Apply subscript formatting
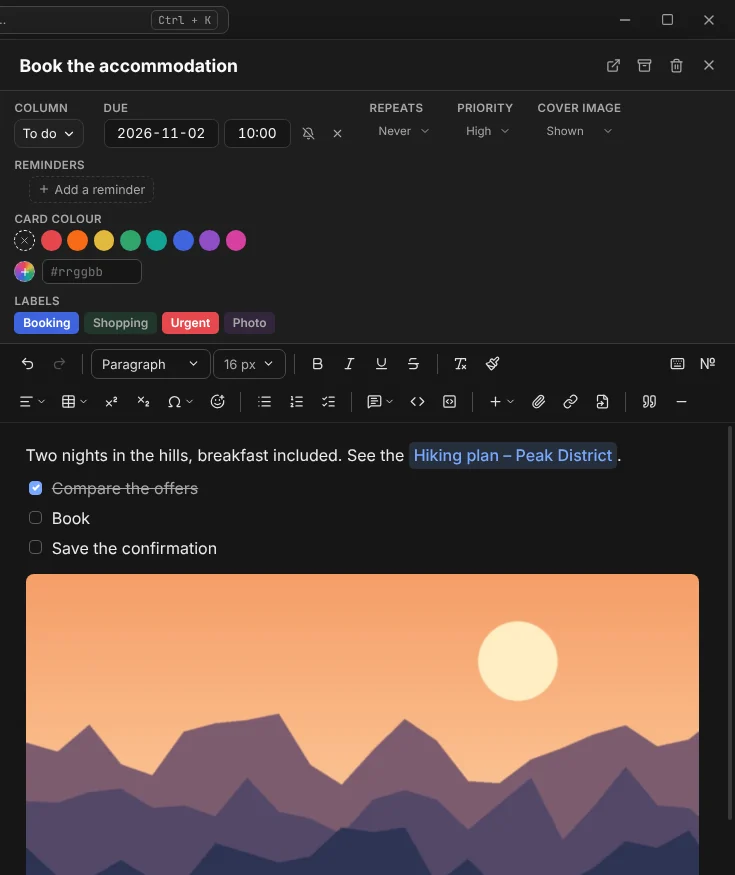Screen dimensions: 735x875 tap(143, 402)
